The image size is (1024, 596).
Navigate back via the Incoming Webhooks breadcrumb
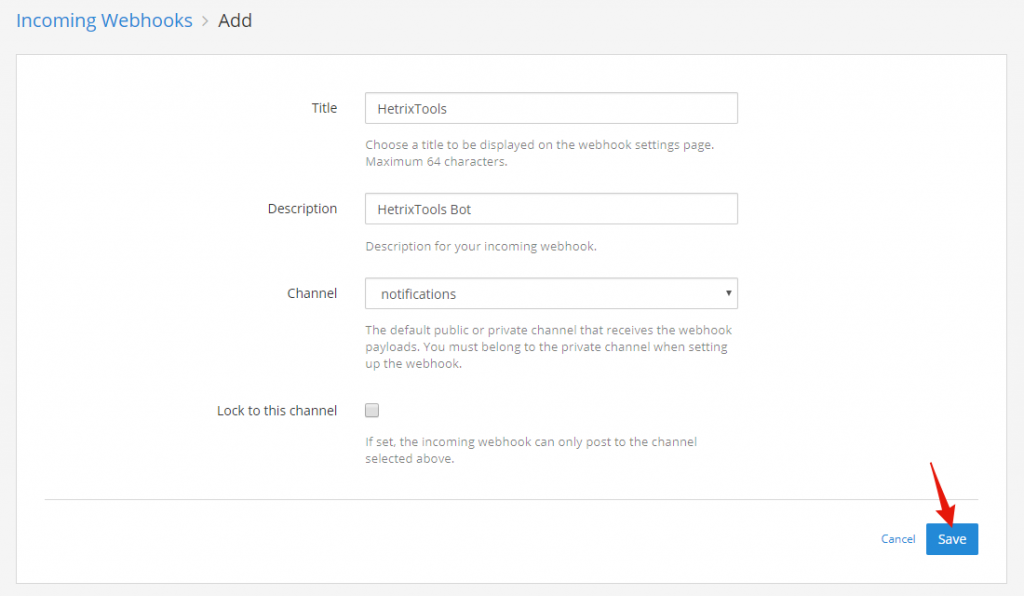point(104,20)
